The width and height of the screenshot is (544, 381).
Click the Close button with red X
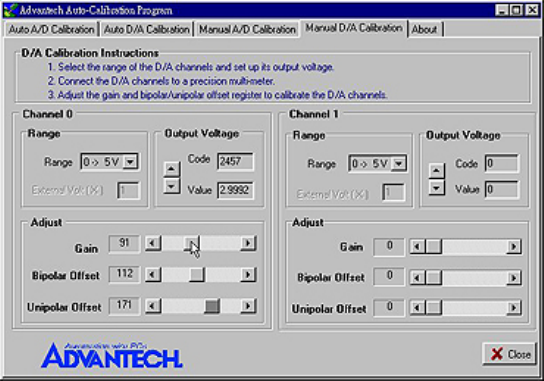(509, 354)
